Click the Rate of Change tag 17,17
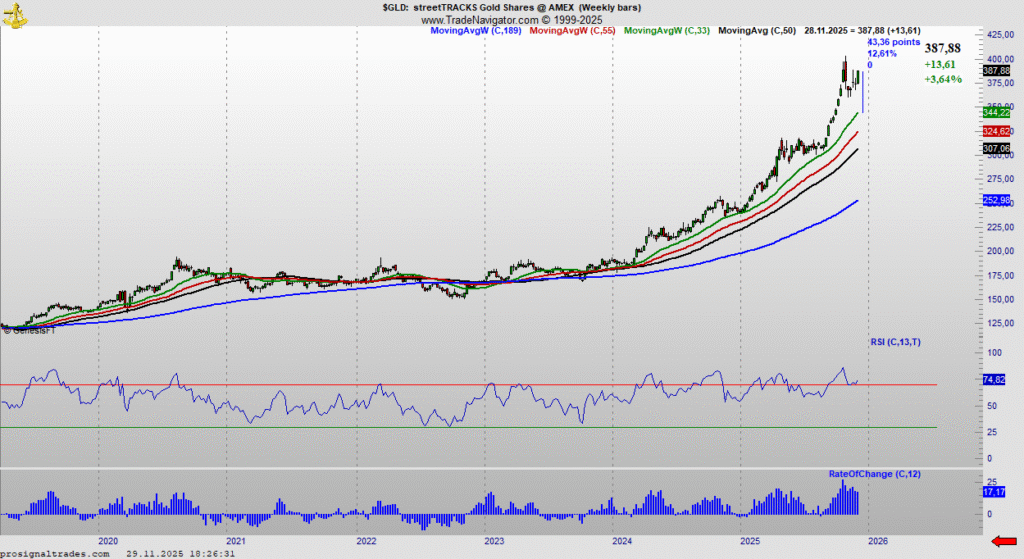This screenshot has width=1024, height=559. (x=994, y=492)
